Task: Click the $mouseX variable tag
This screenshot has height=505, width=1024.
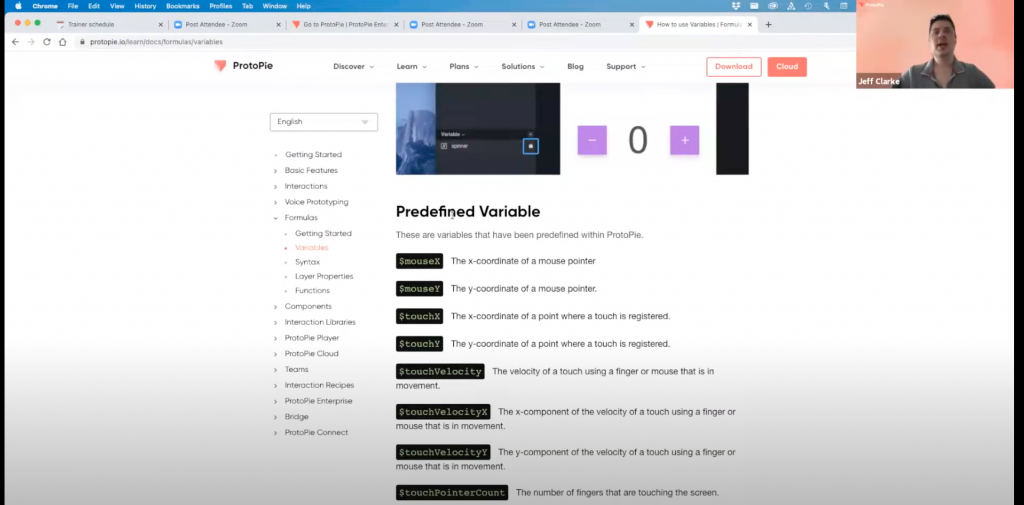Action: point(419,261)
